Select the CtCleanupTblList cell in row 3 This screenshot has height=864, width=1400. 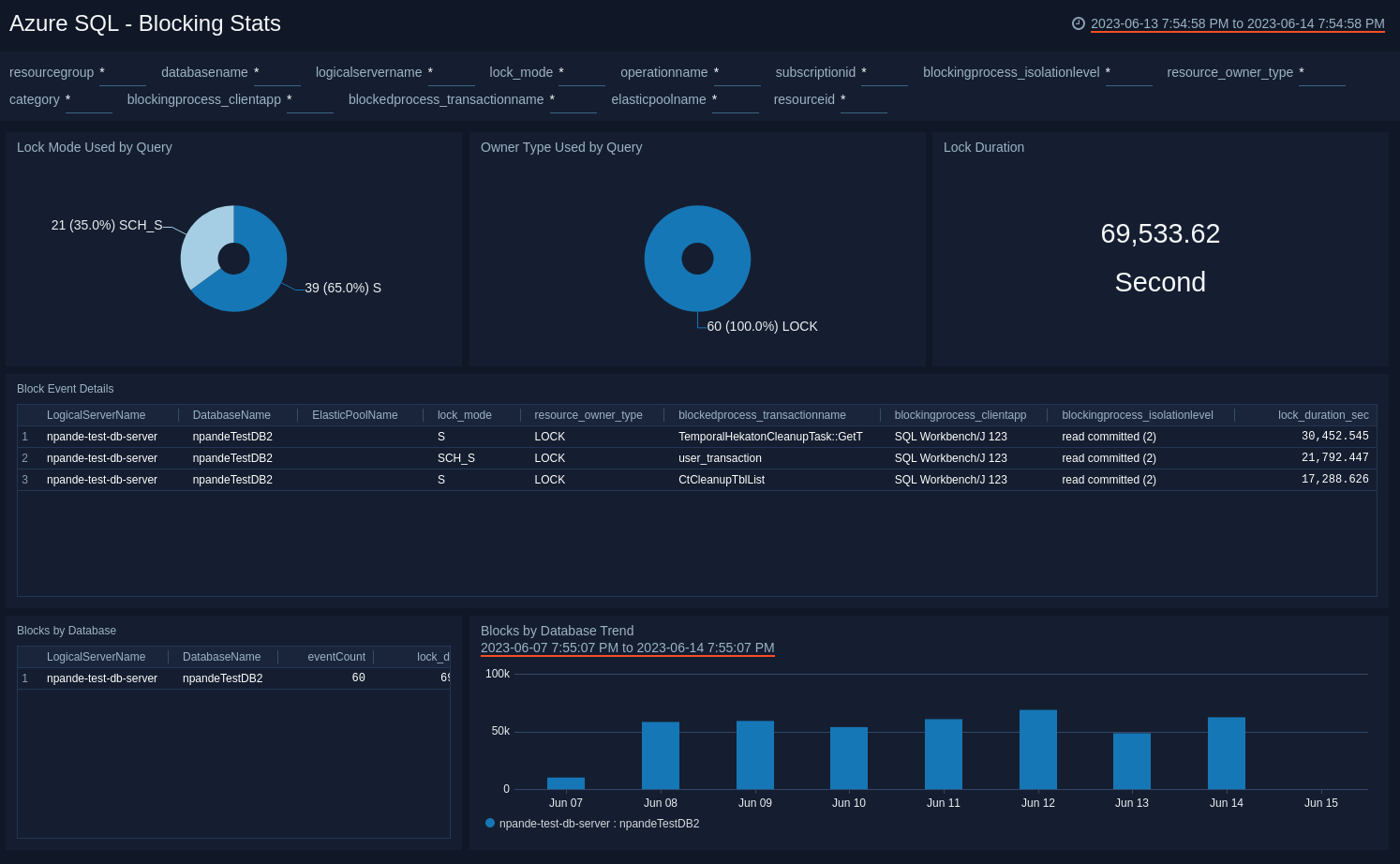click(722, 480)
